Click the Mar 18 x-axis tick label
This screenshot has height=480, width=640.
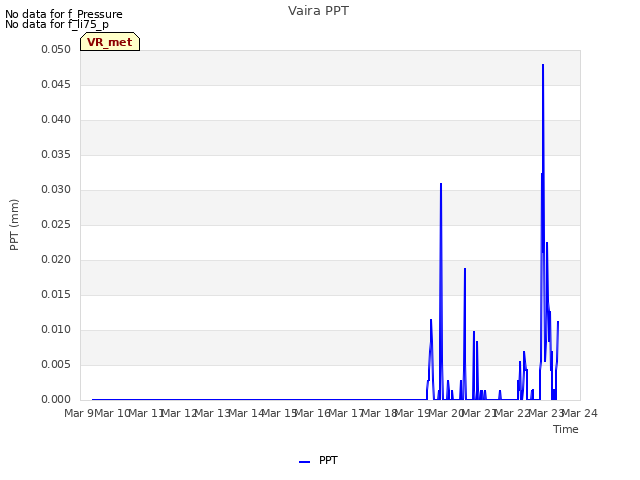coord(380,413)
